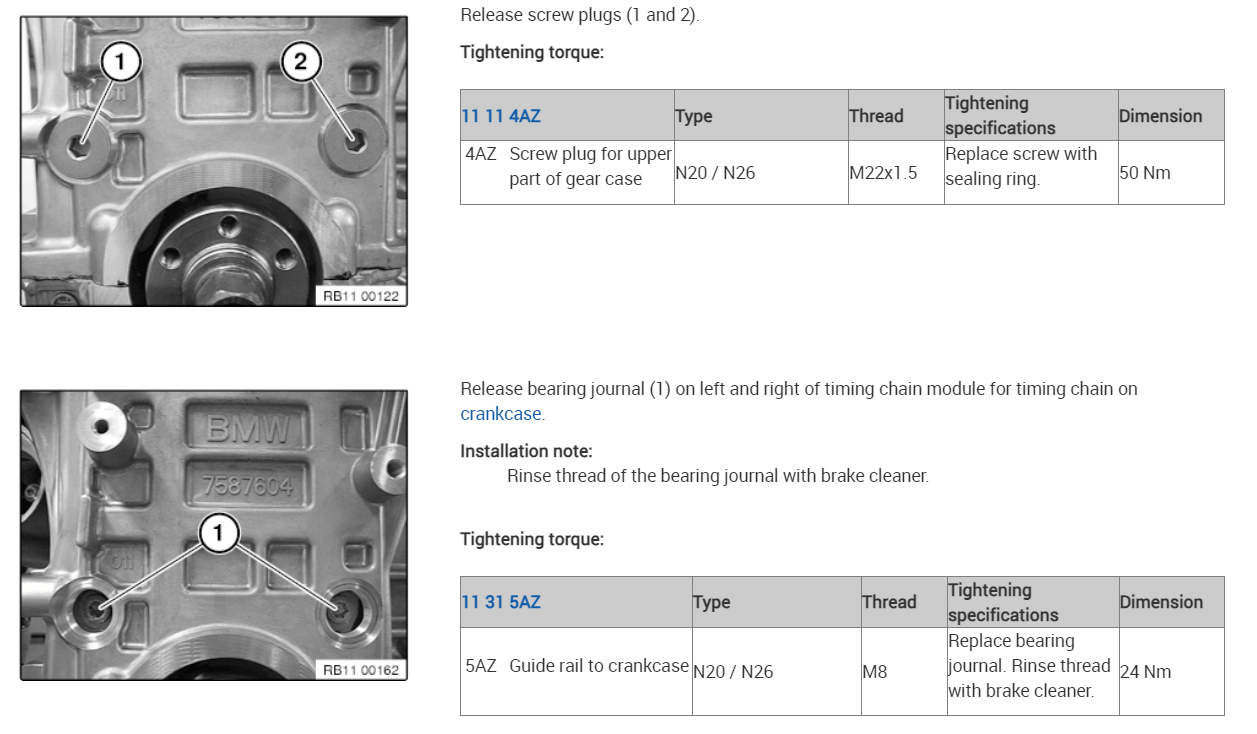Click the embossed BMW logo in photo

pos(247,429)
